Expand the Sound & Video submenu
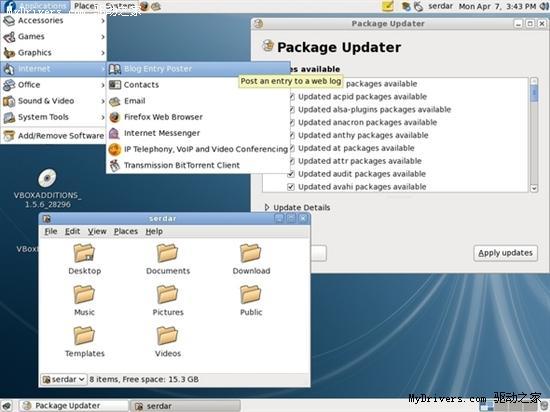550x412 pixels. (x=53, y=101)
